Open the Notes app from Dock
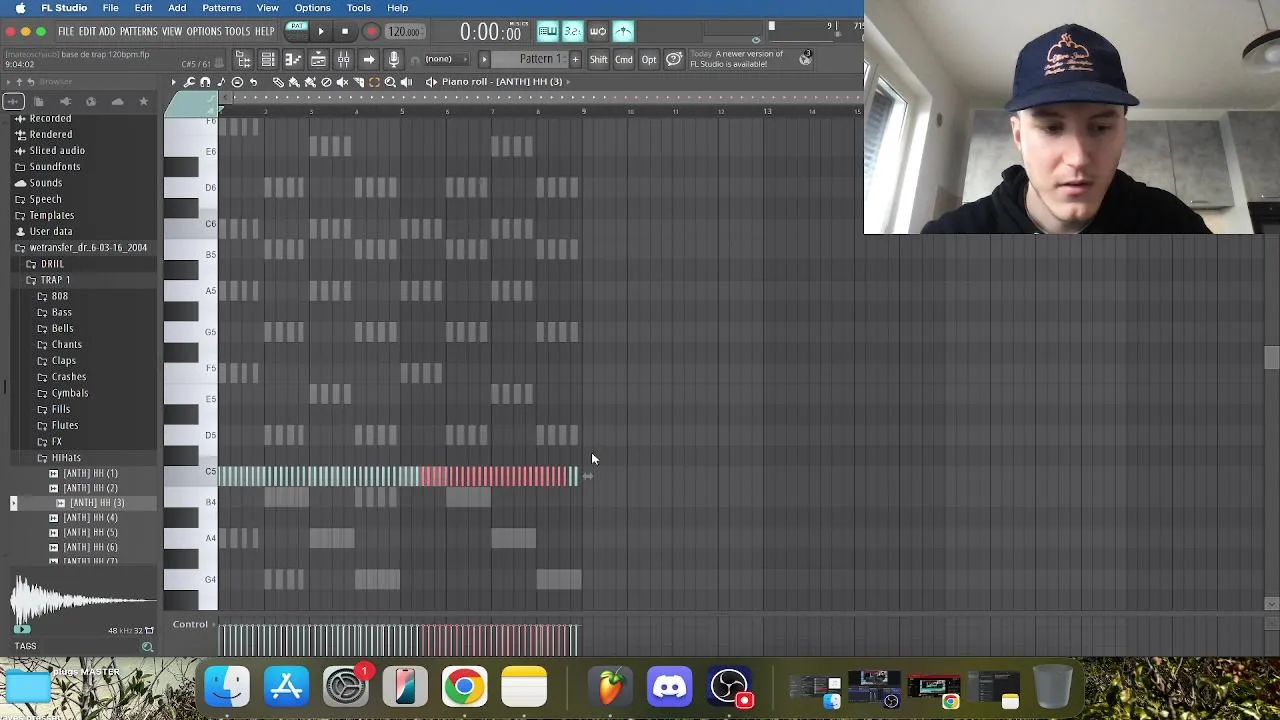The width and height of the screenshot is (1280, 720). click(x=524, y=686)
